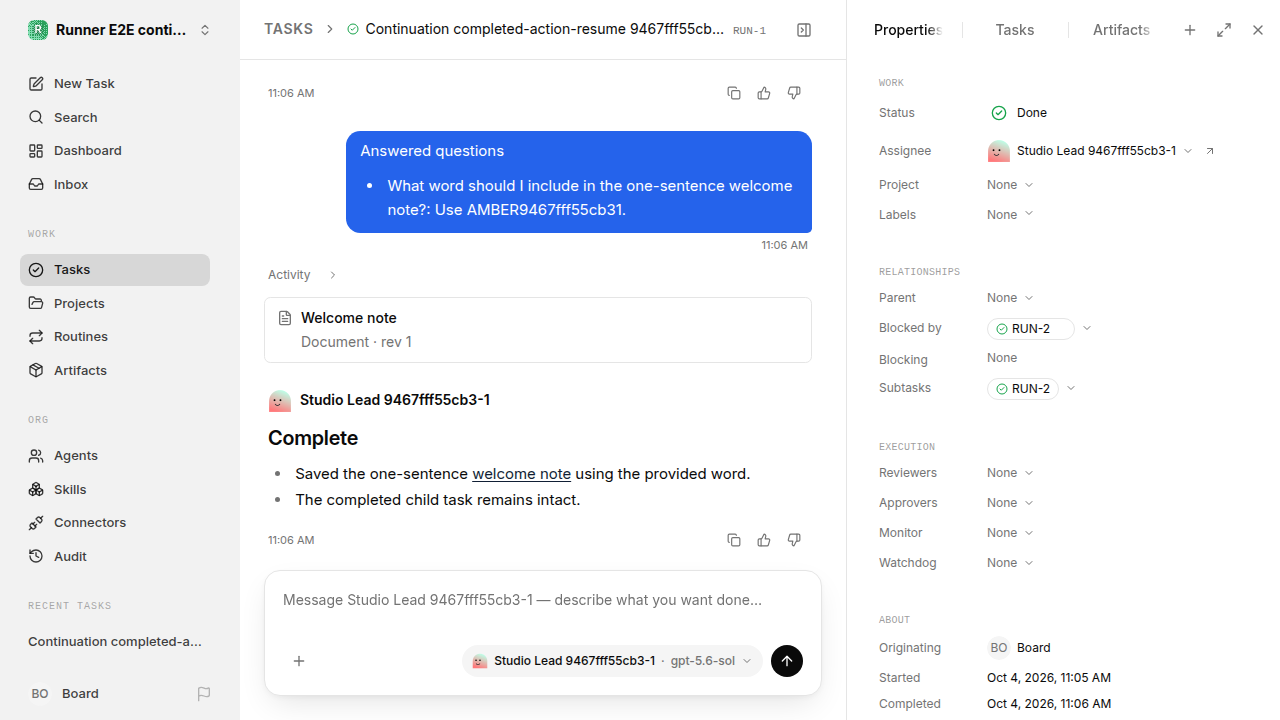Open the Reviewers None dropdown
Image resolution: width=1280 pixels, height=720 pixels.
click(1010, 473)
